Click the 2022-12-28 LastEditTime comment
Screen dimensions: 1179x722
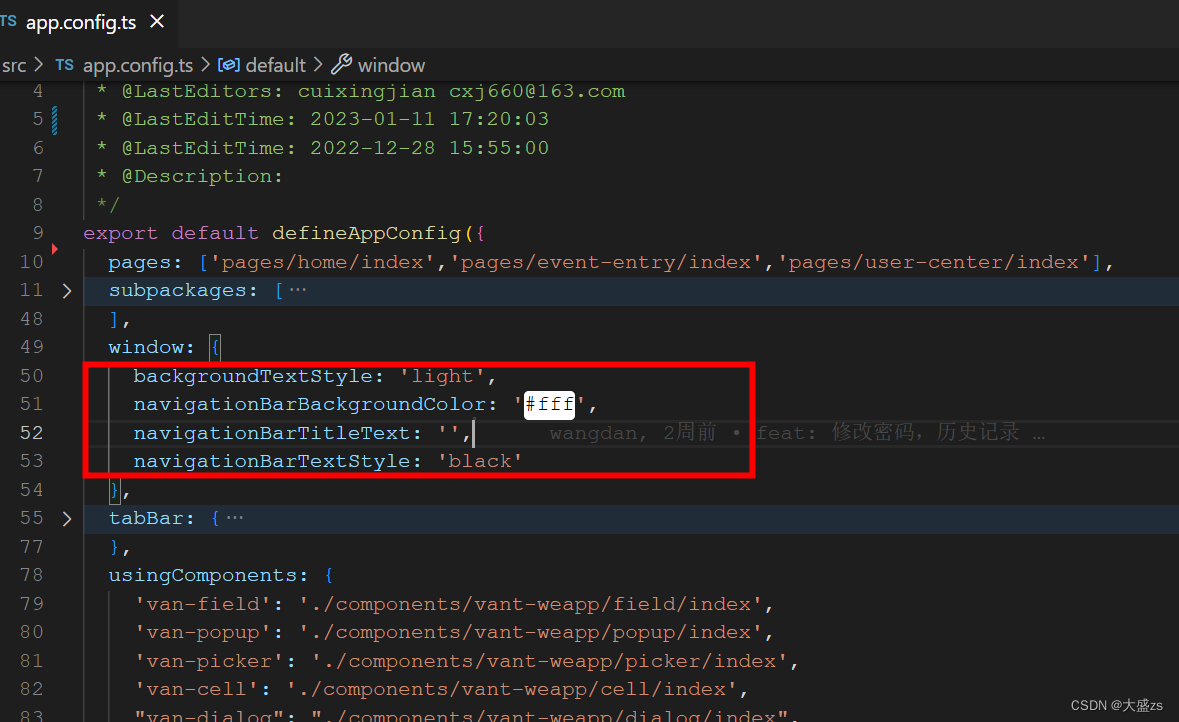click(322, 147)
